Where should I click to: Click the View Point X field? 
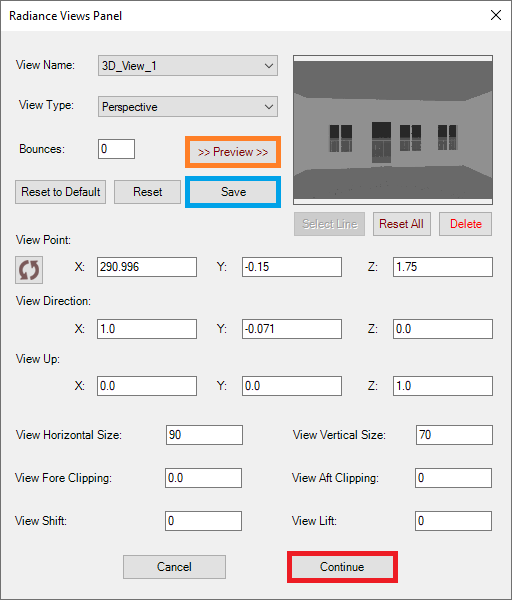click(x=147, y=267)
